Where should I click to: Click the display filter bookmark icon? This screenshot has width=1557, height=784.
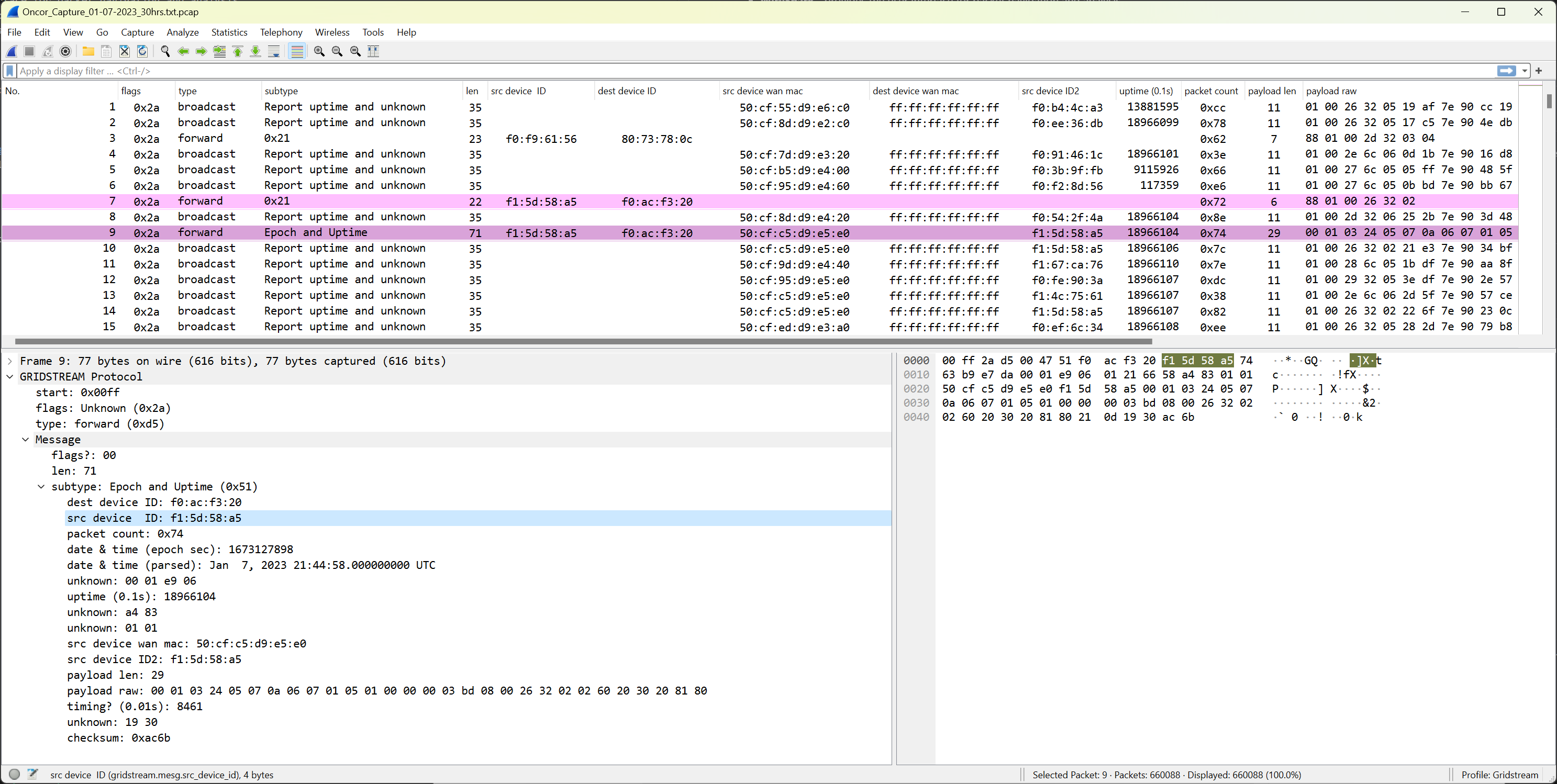coord(9,71)
